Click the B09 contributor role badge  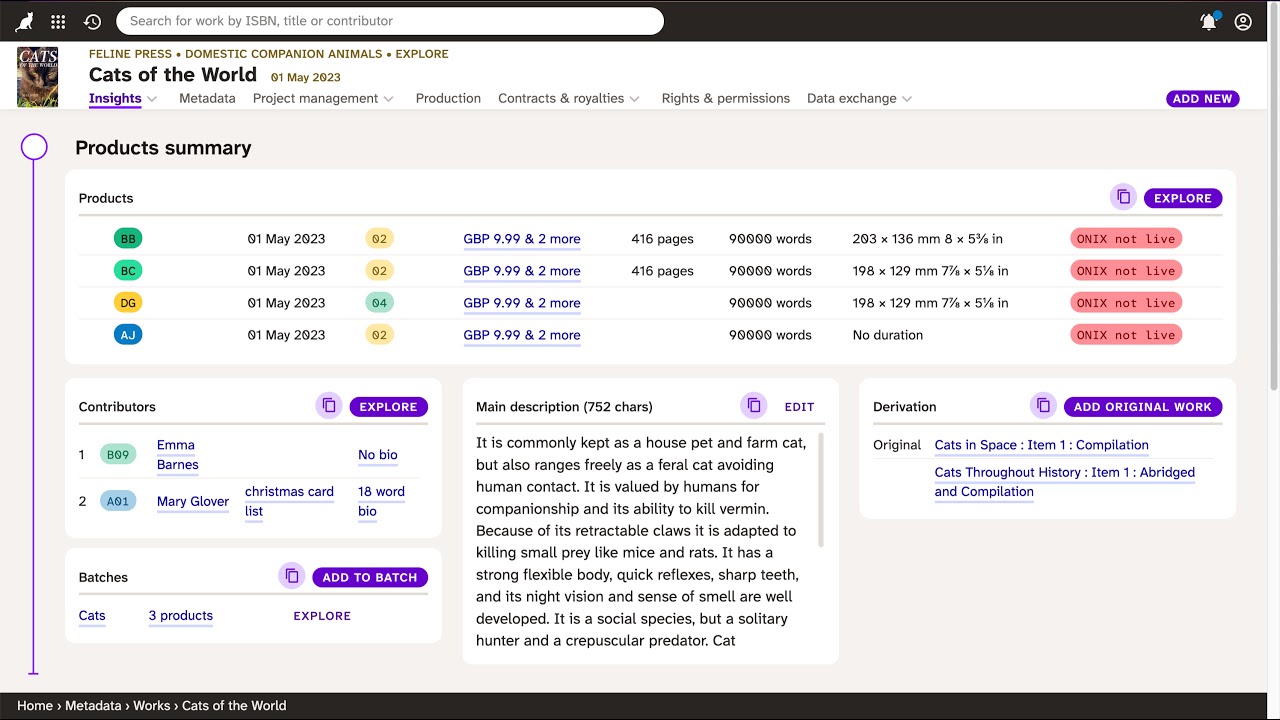point(118,455)
